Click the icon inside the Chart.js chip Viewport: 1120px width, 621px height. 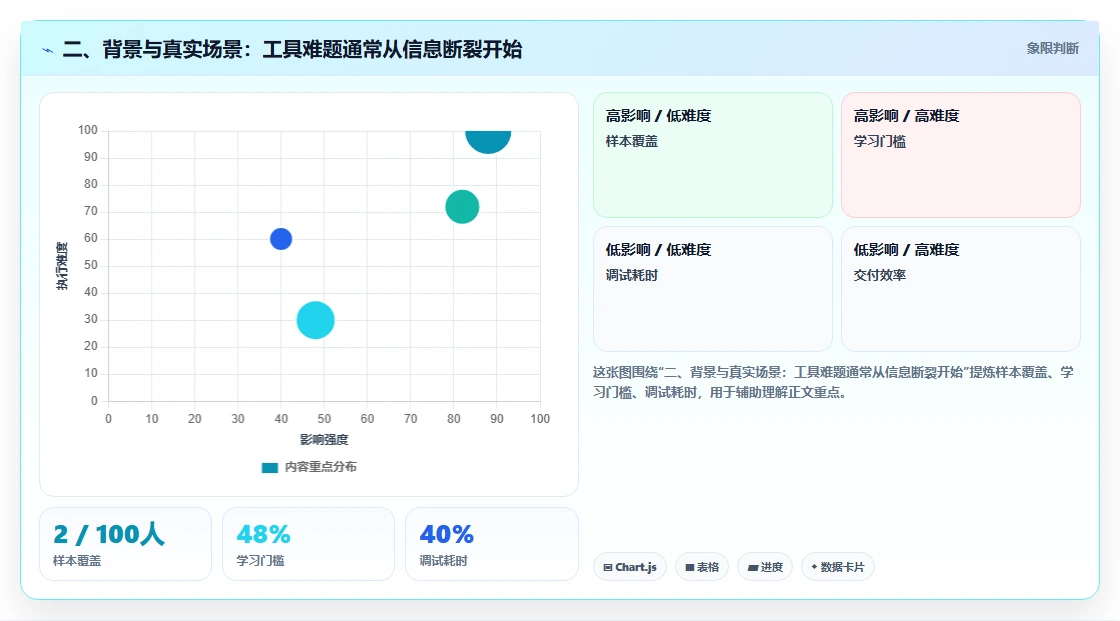608,567
